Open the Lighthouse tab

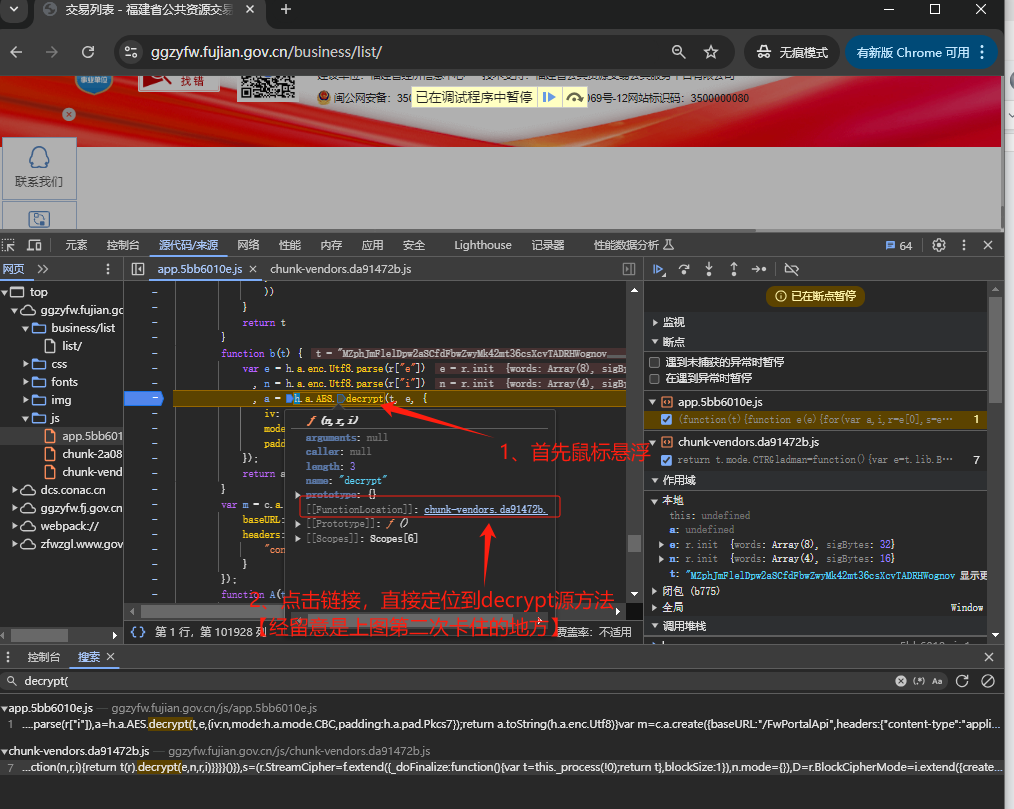click(x=482, y=245)
